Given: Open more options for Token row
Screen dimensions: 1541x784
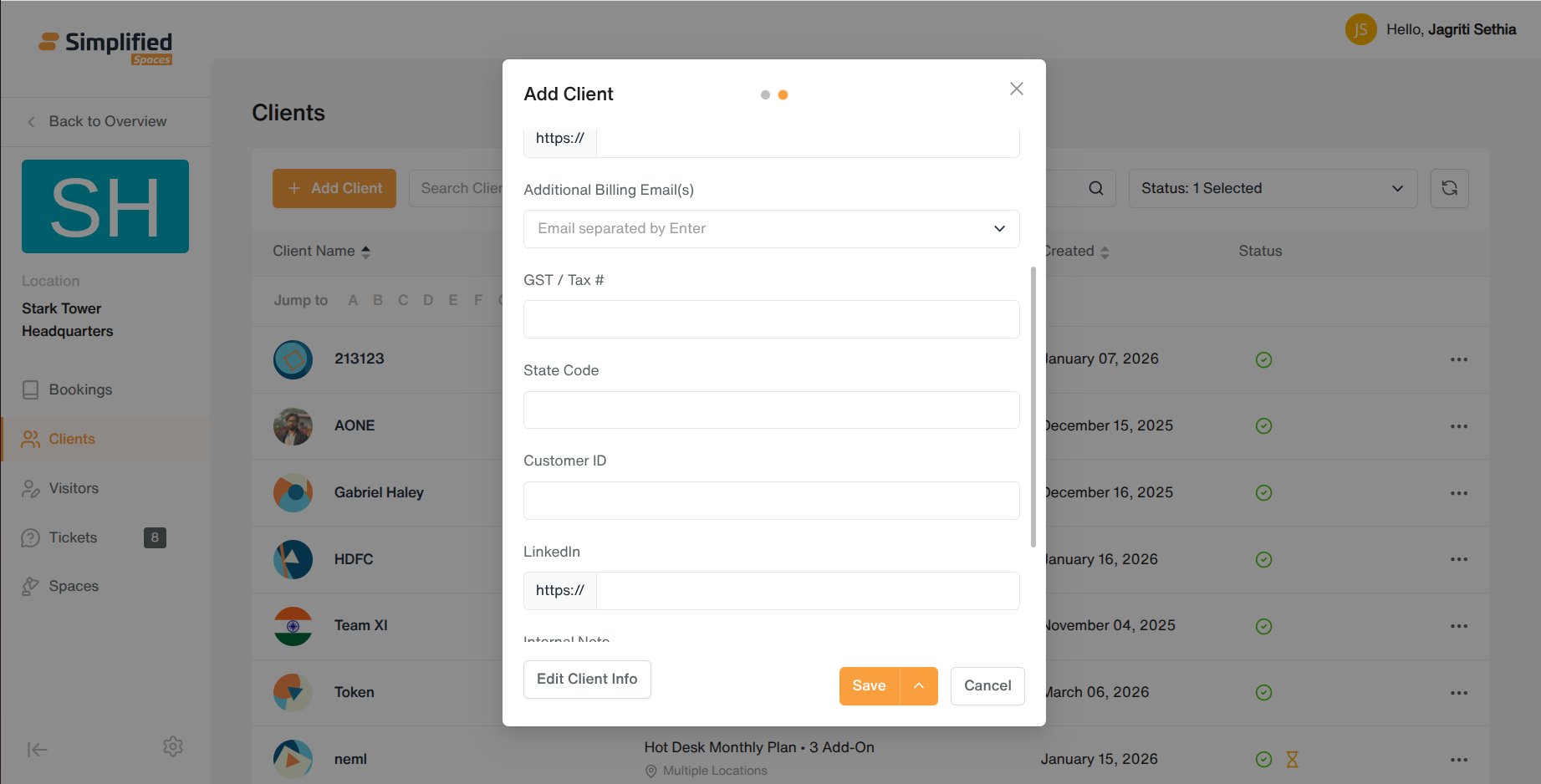Looking at the screenshot, I should pos(1459,693).
